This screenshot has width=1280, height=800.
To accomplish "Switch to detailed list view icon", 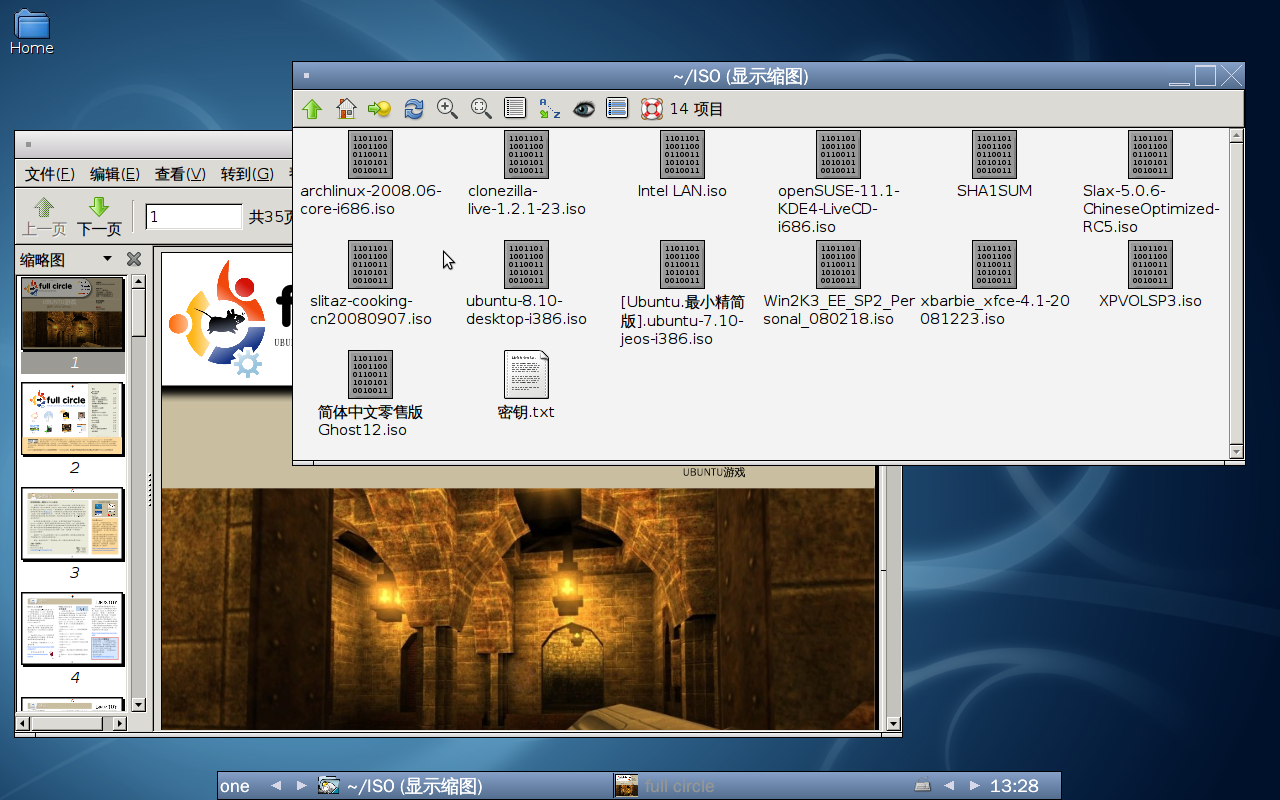I will tap(617, 109).
